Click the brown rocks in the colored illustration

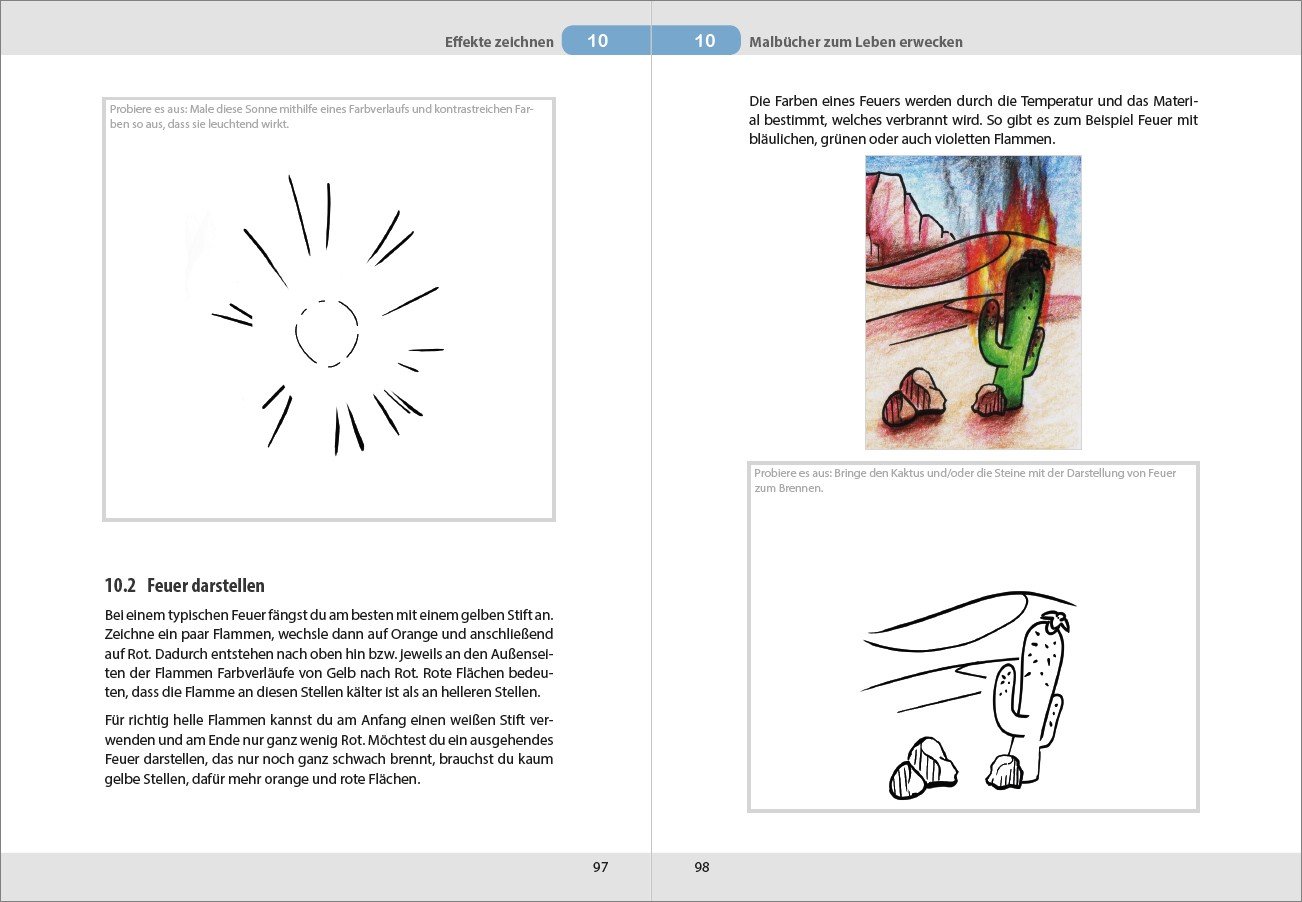[915, 397]
